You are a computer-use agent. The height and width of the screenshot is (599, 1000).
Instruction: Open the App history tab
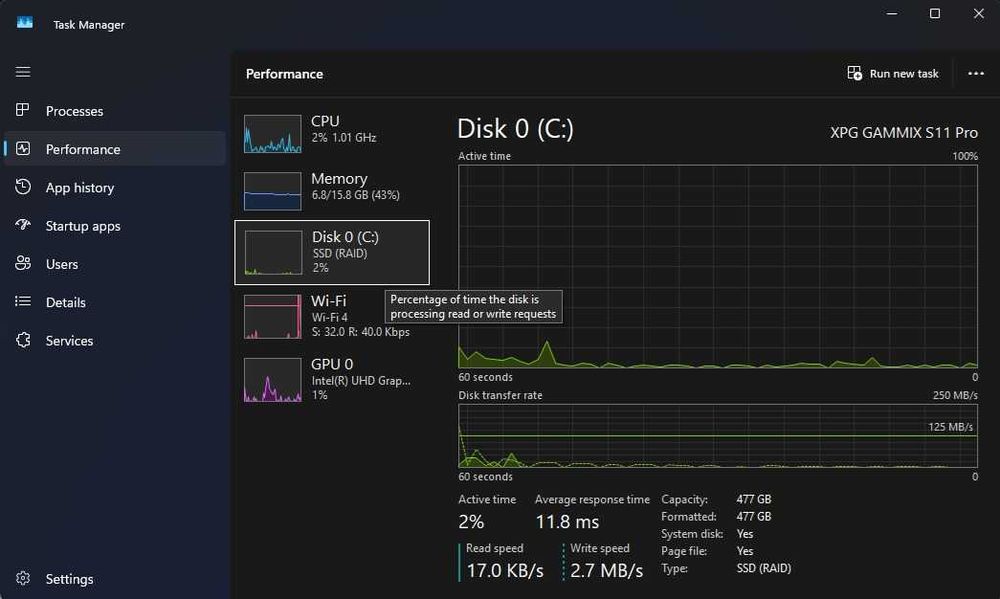[80, 188]
